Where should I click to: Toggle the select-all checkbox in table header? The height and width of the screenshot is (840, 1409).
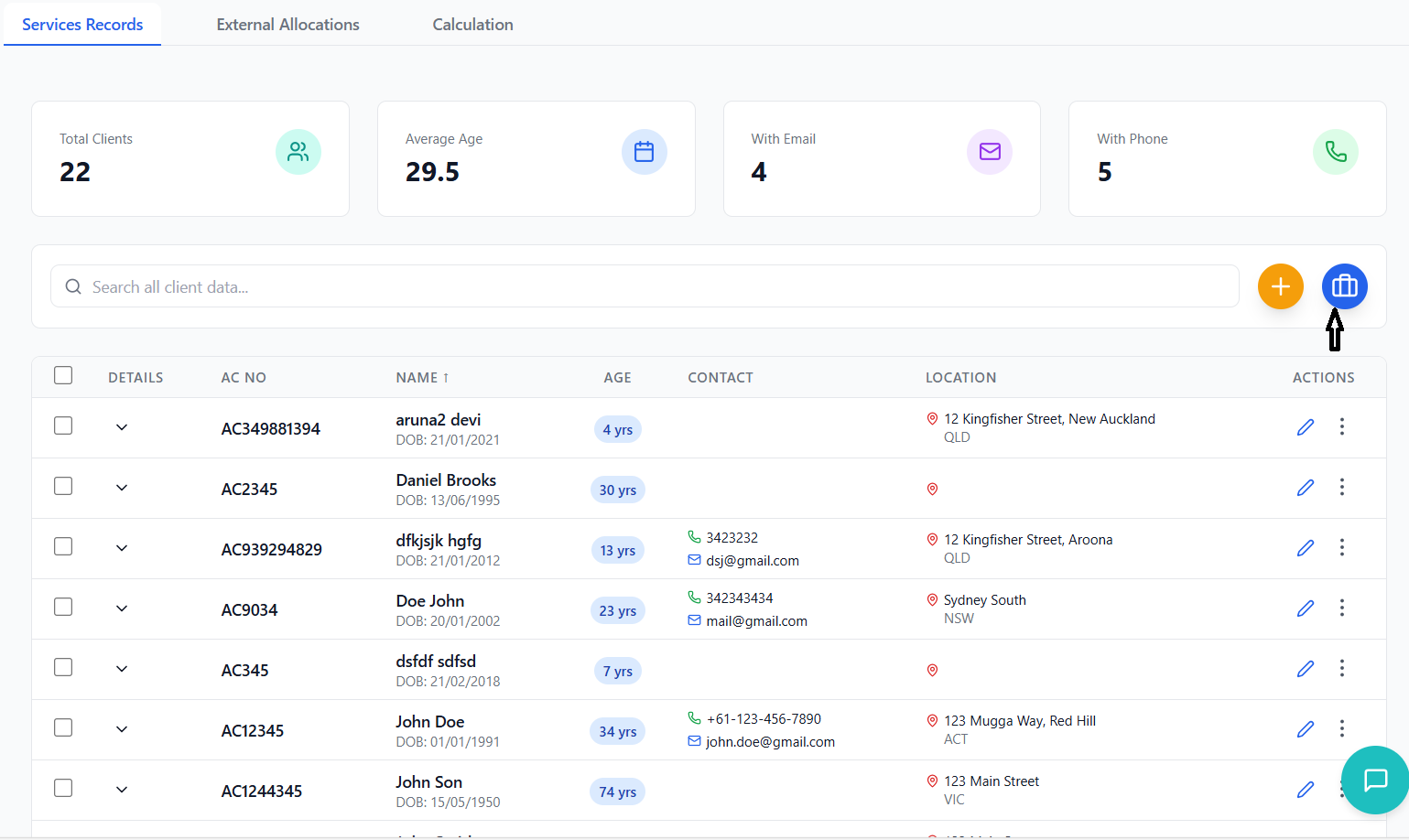tap(63, 376)
